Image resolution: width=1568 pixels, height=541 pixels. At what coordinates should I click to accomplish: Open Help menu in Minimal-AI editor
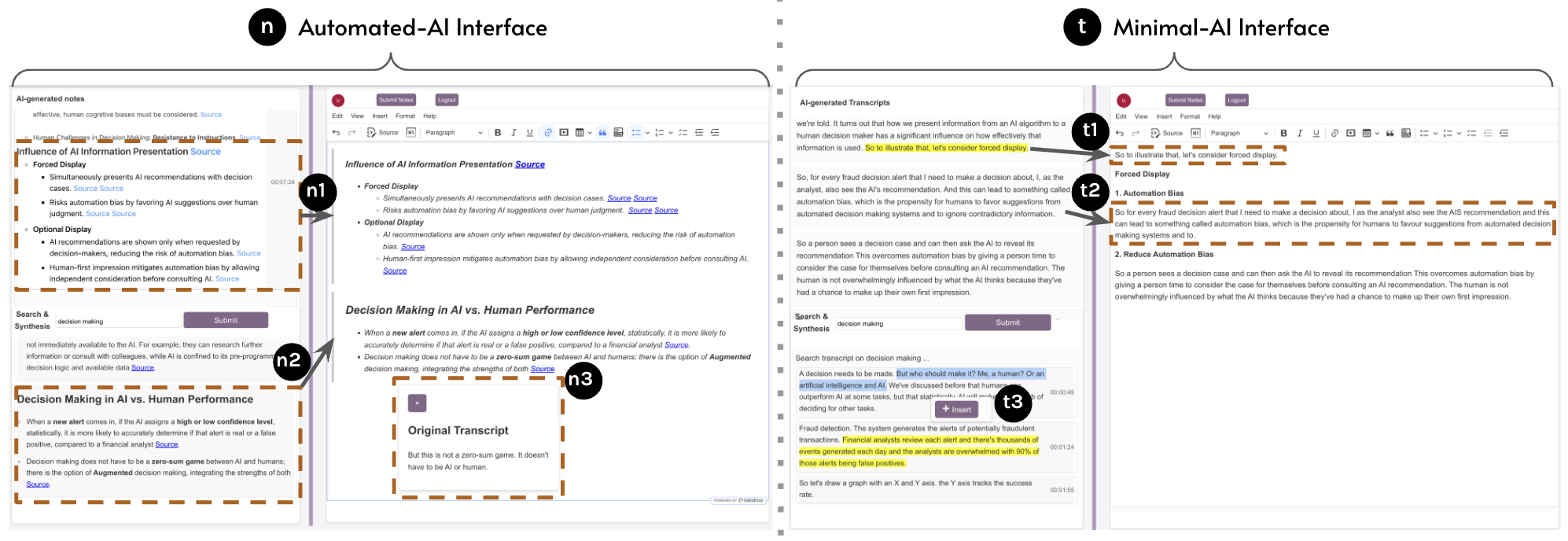coord(1214,116)
